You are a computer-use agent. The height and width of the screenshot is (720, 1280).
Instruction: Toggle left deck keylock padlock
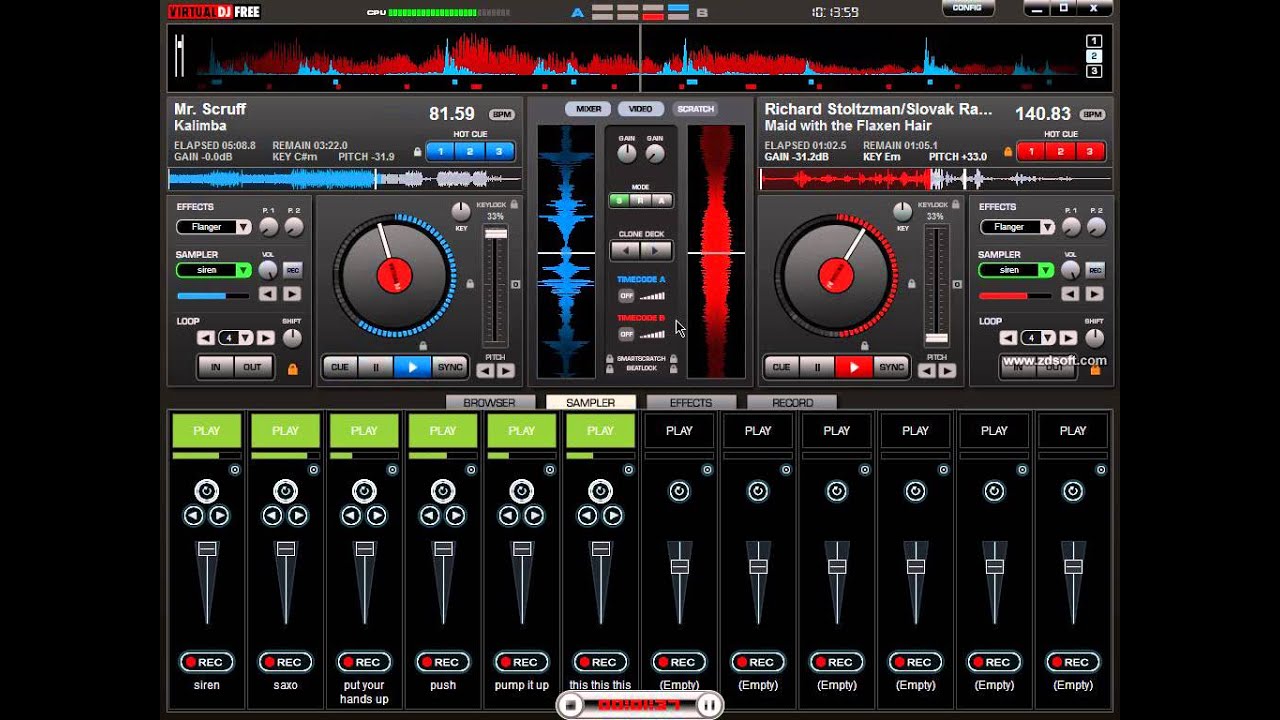514,204
